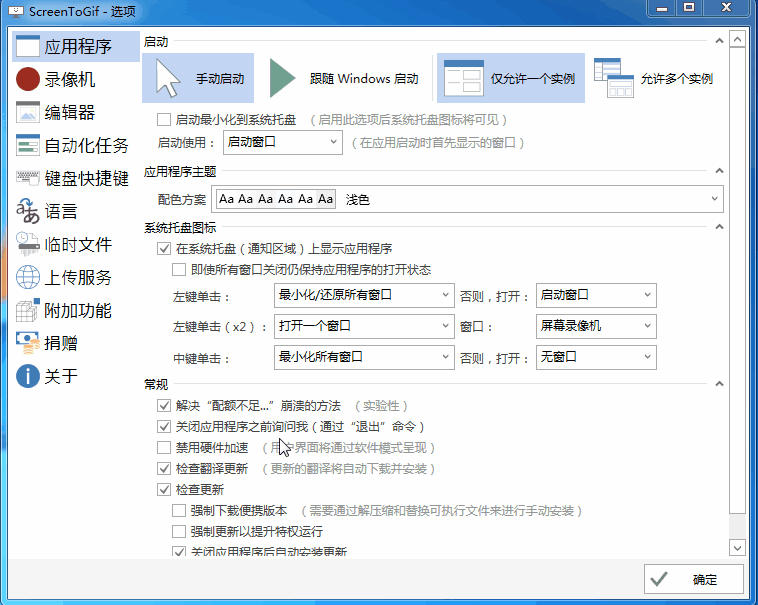Click the 手动启动 cursor arrow icon
Image resolution: width=758 pixels, height=605 pixels.
(x=168, y=78)
